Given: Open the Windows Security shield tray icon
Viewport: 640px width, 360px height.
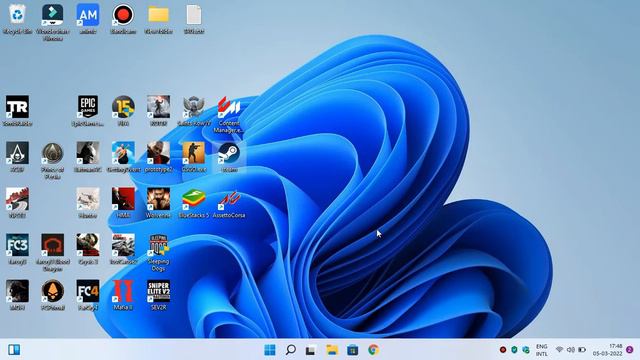Looking at the screenshot, I should tap(514, 350).
